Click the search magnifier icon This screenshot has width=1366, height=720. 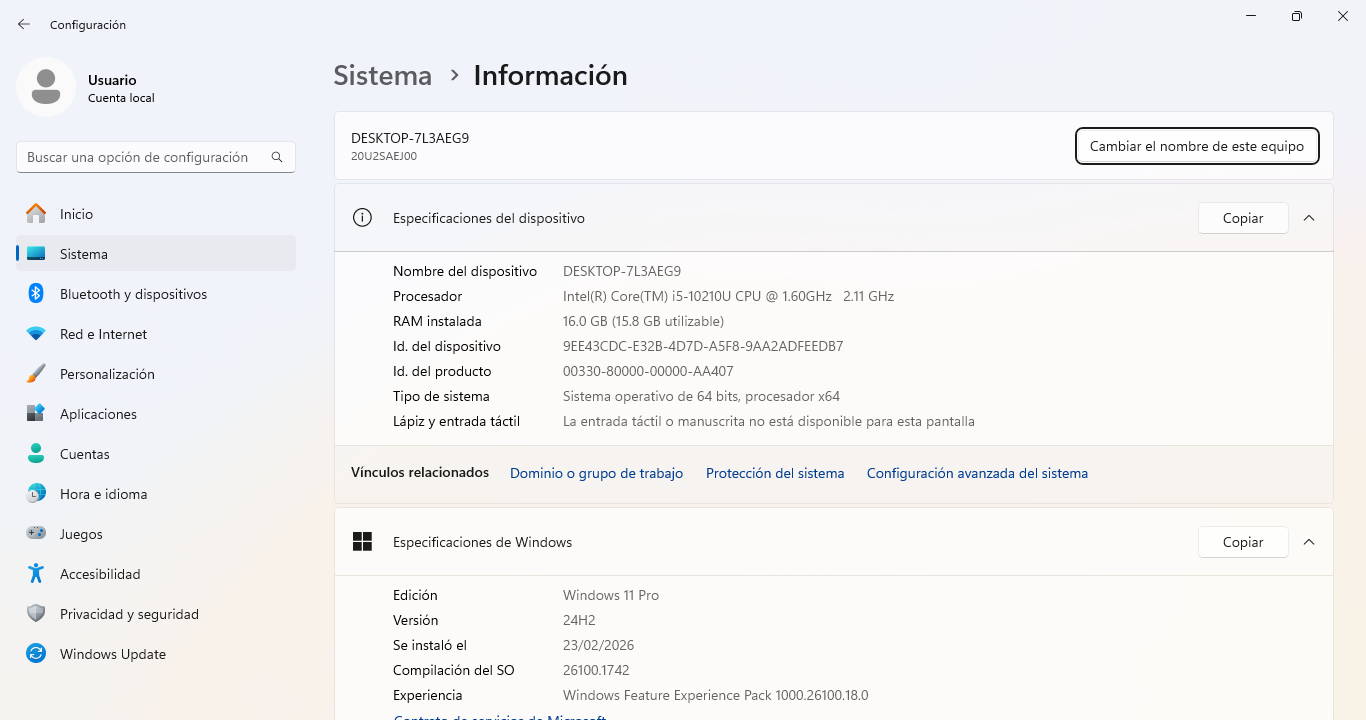pos(277,157)
